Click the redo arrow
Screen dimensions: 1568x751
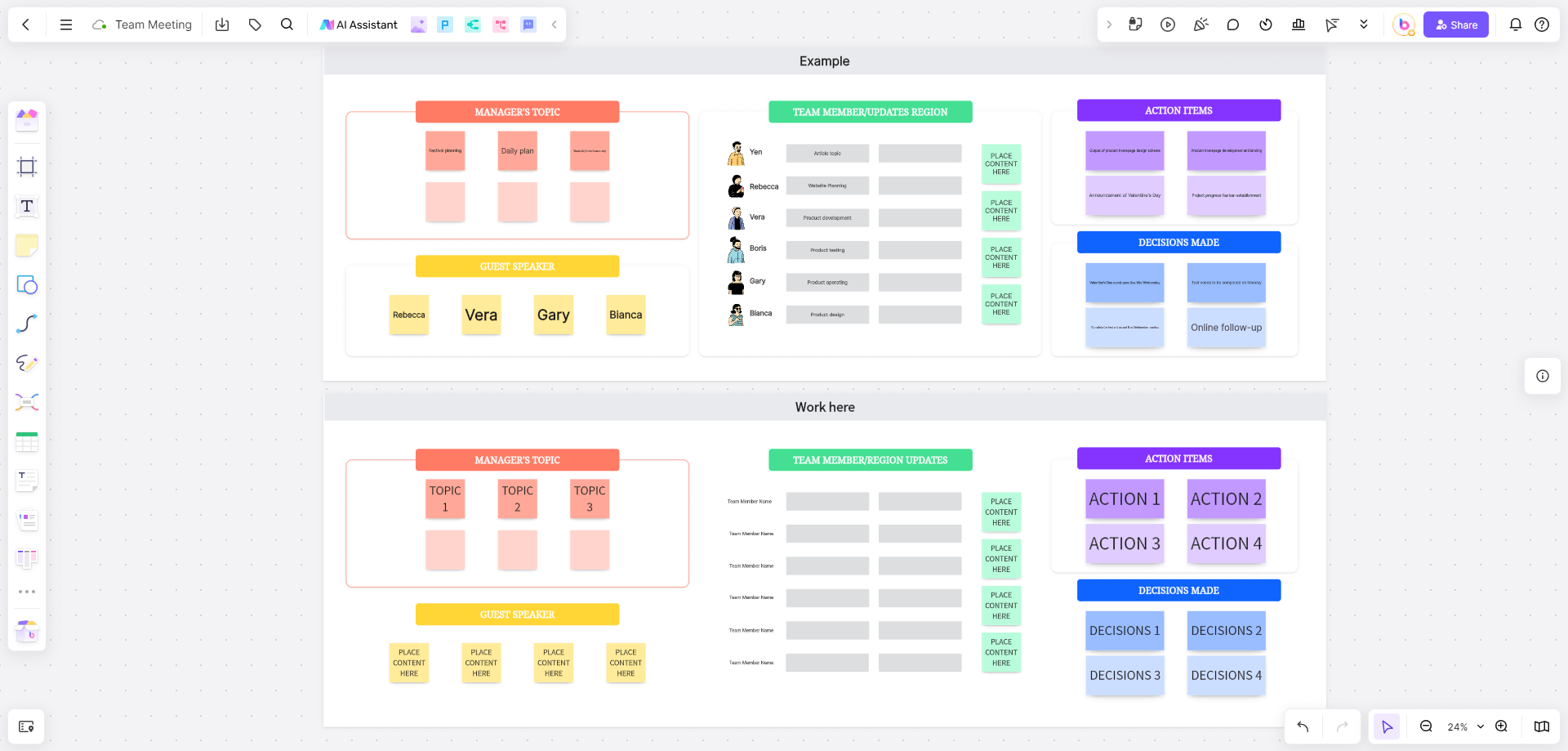point(1342,726)
